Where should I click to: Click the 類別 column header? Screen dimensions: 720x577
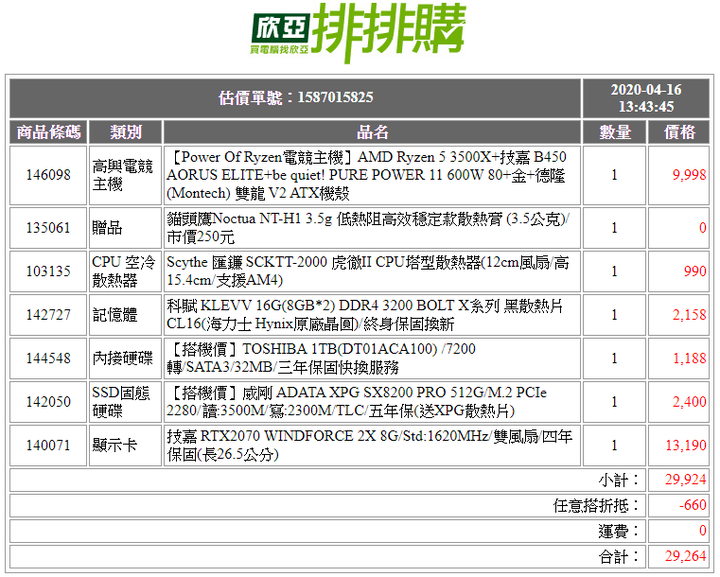125,132
